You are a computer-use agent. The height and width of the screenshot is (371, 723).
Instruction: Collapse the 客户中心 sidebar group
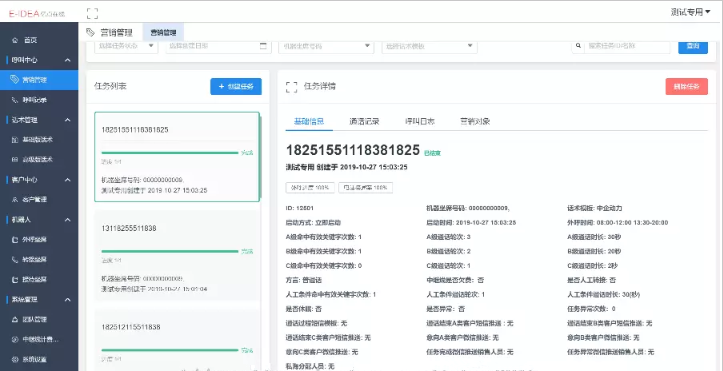[x=68, y=180]
